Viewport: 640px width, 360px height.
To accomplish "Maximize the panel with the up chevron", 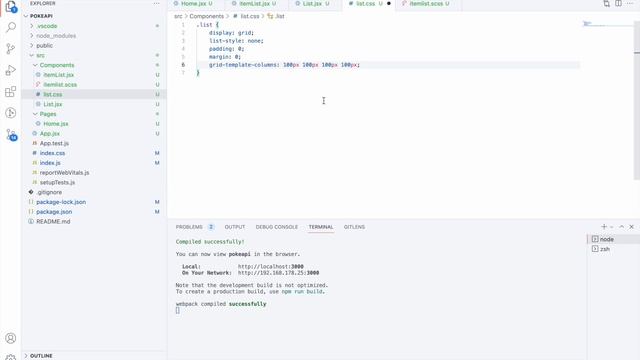I will [622, 227].
